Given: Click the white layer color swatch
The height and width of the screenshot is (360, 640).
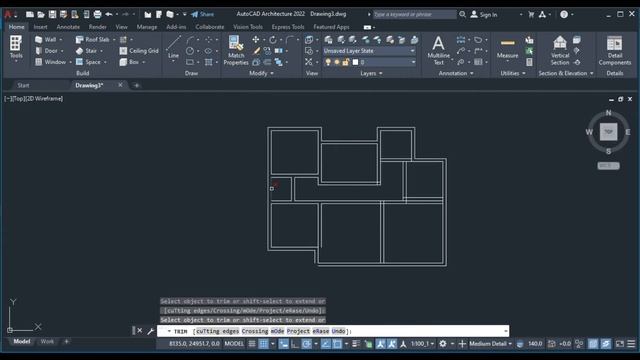Looking at the screenshot, I should (x=355, y=62).
